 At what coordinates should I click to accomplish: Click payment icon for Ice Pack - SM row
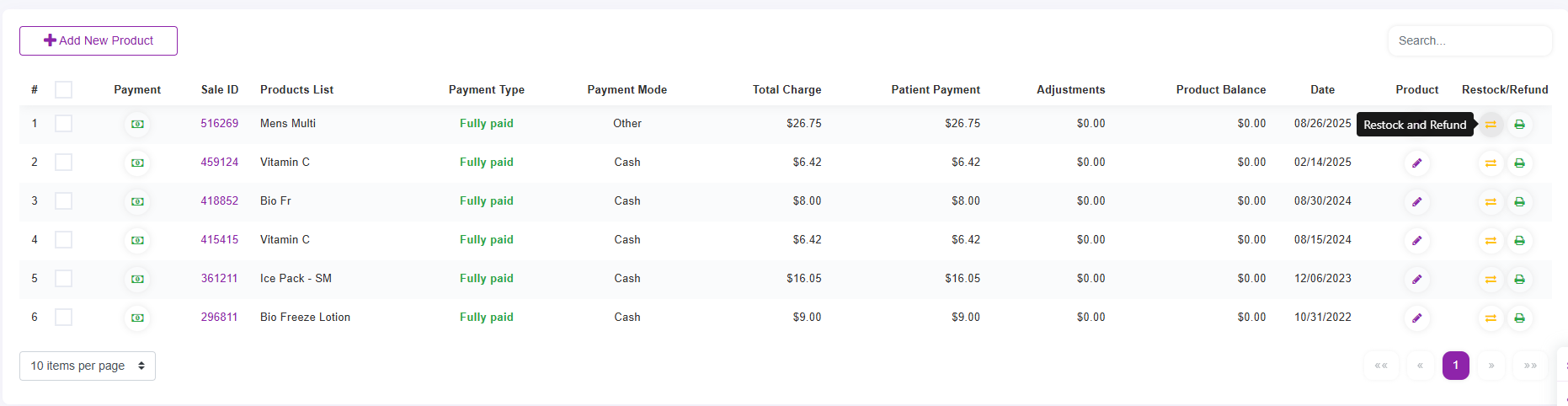(x=137, y=279)
